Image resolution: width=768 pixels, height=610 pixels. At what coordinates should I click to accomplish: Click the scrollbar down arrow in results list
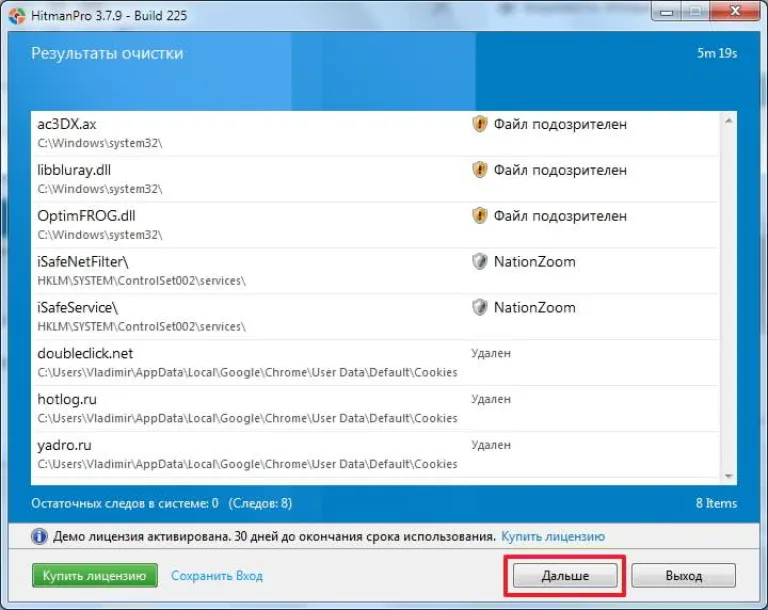(728, 476)
